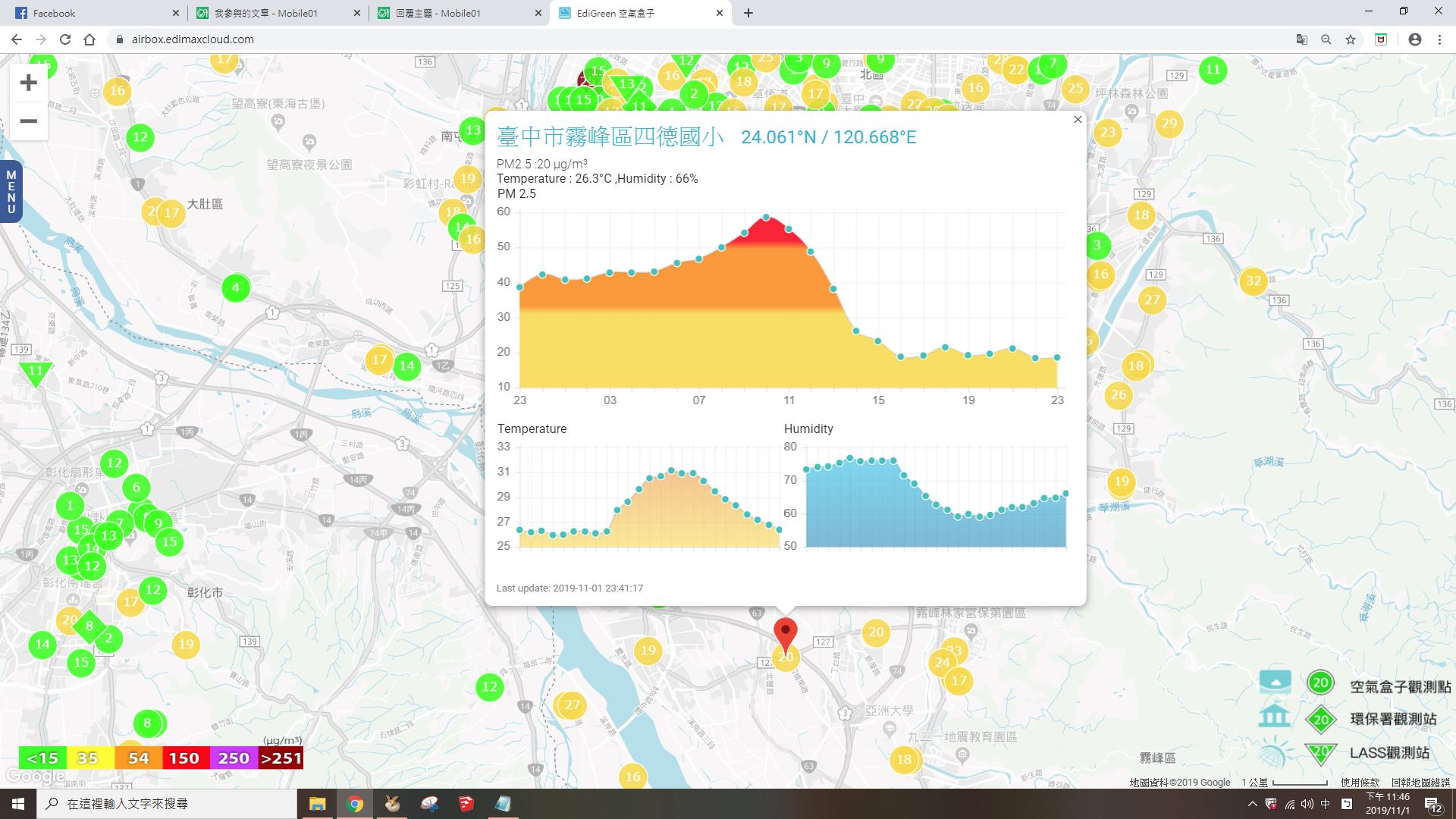
Task: Open the Windows notification center
Action: 1433,805
